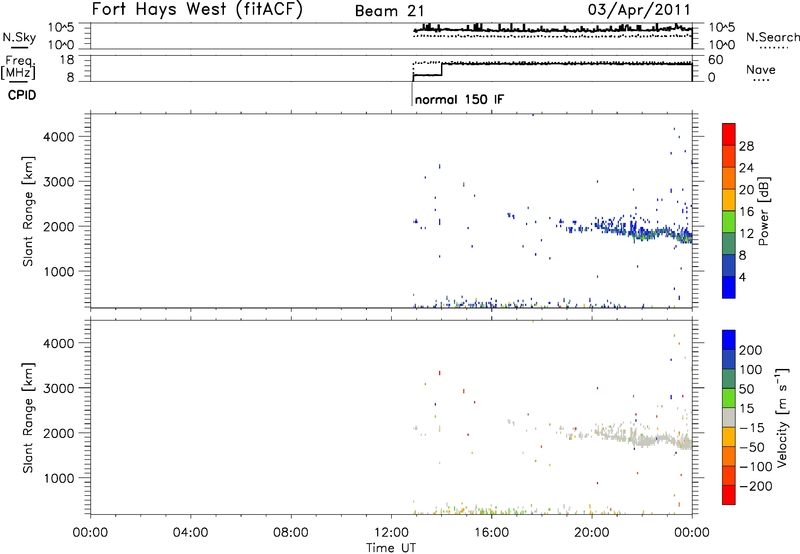Click the "60" tick right of frequency panel
This screenshot has height=554, width=800.
tap(716, 60)
